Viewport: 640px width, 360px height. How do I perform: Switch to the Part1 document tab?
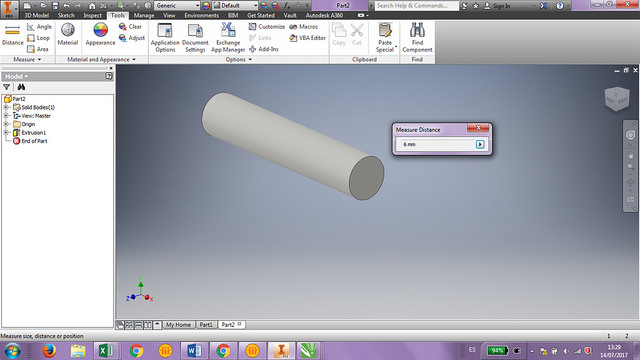pyautogui.click(x=206, y=324)
